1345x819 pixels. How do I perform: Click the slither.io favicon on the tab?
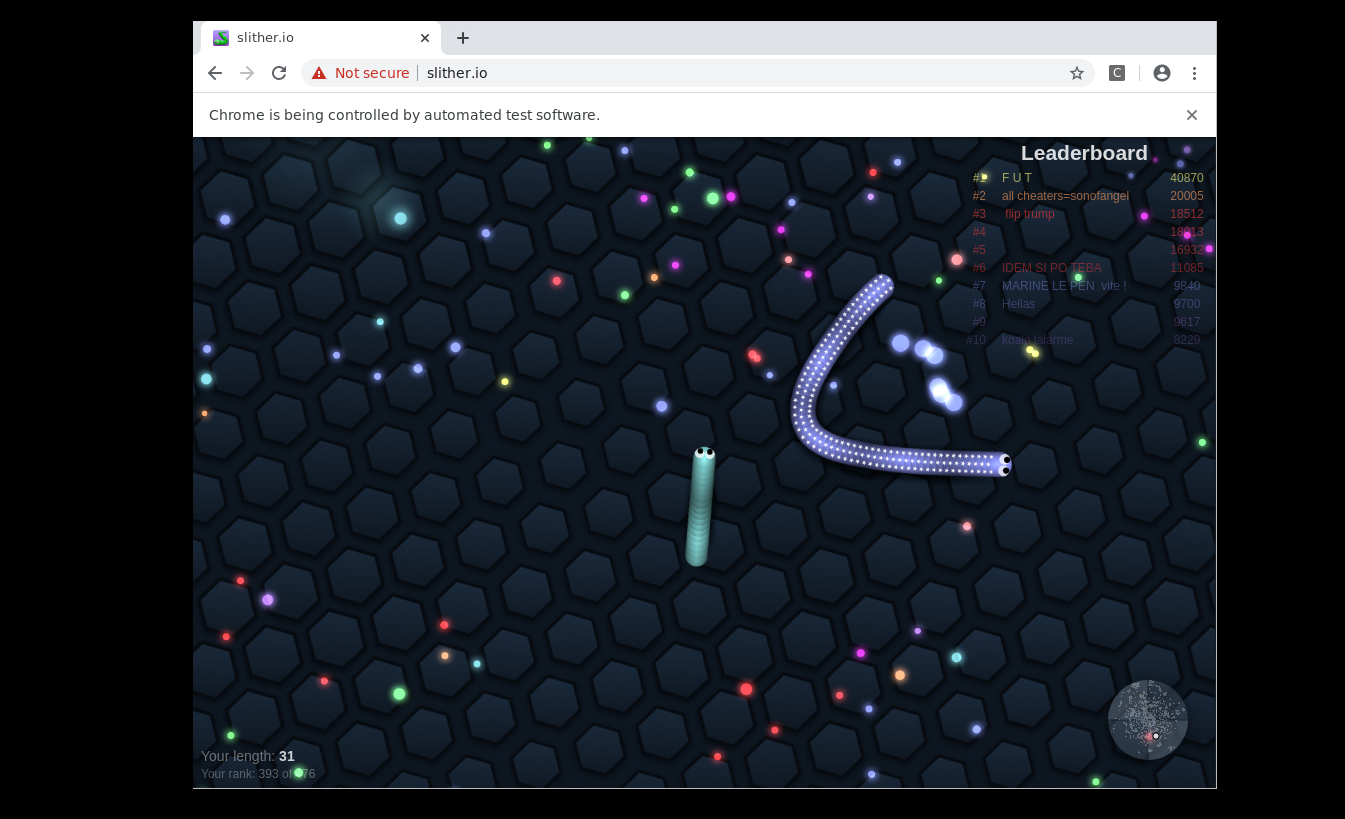(221, 38)
